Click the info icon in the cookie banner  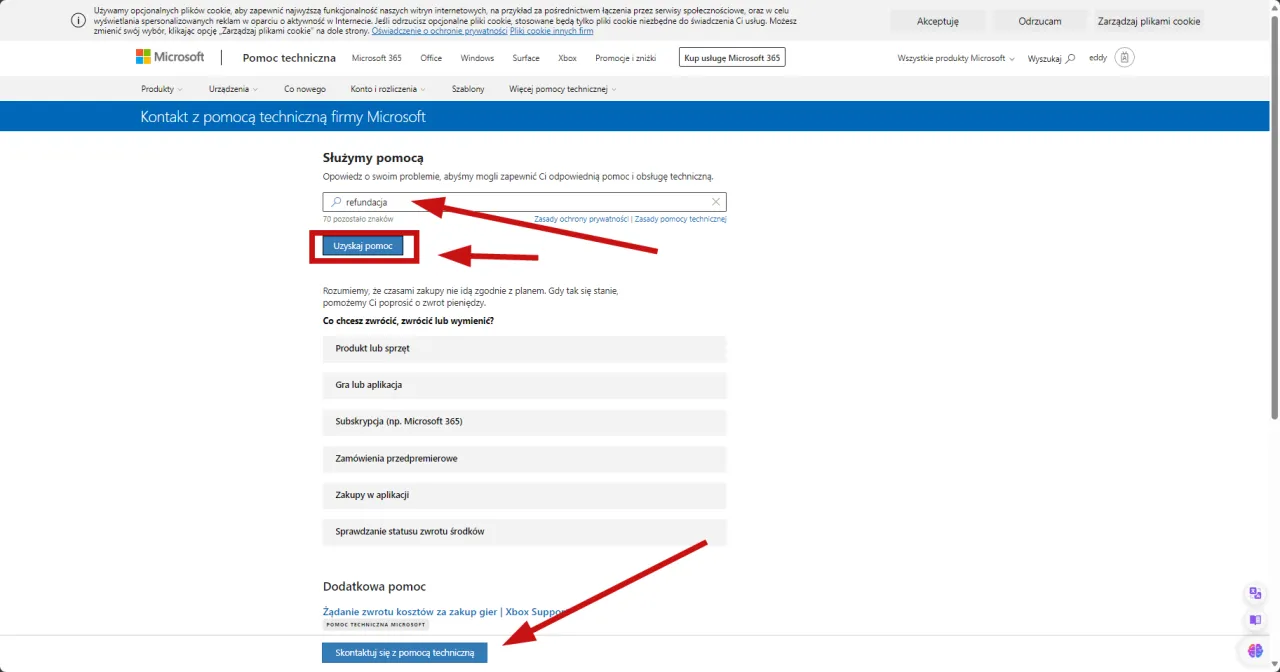pyautogui.click(x=77, y=20)
